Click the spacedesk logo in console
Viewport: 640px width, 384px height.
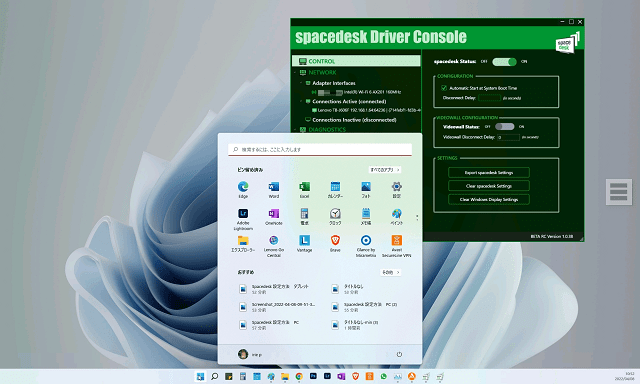point(567,42)
